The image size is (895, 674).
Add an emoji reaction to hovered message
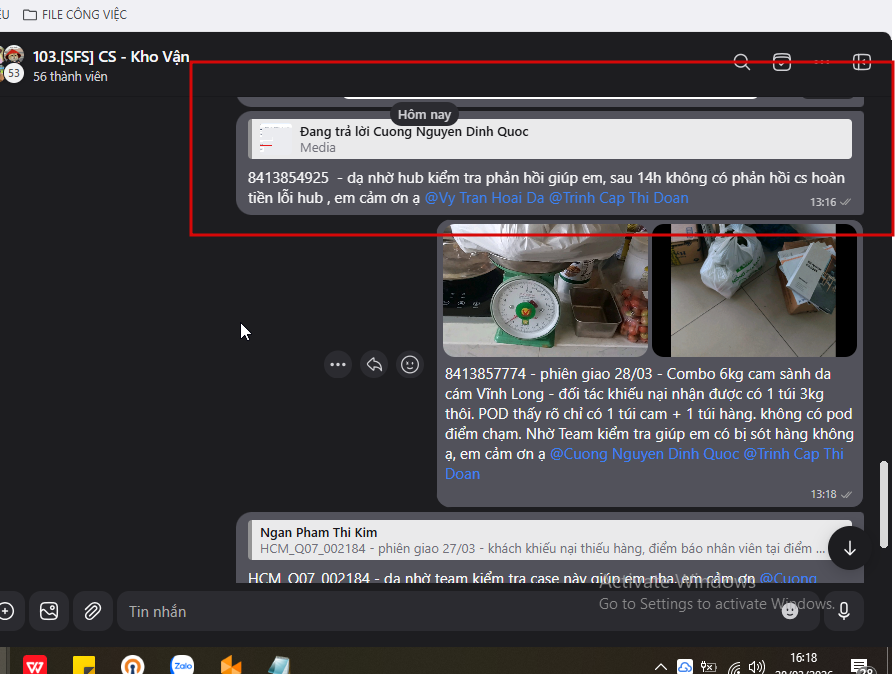[410, 365]
